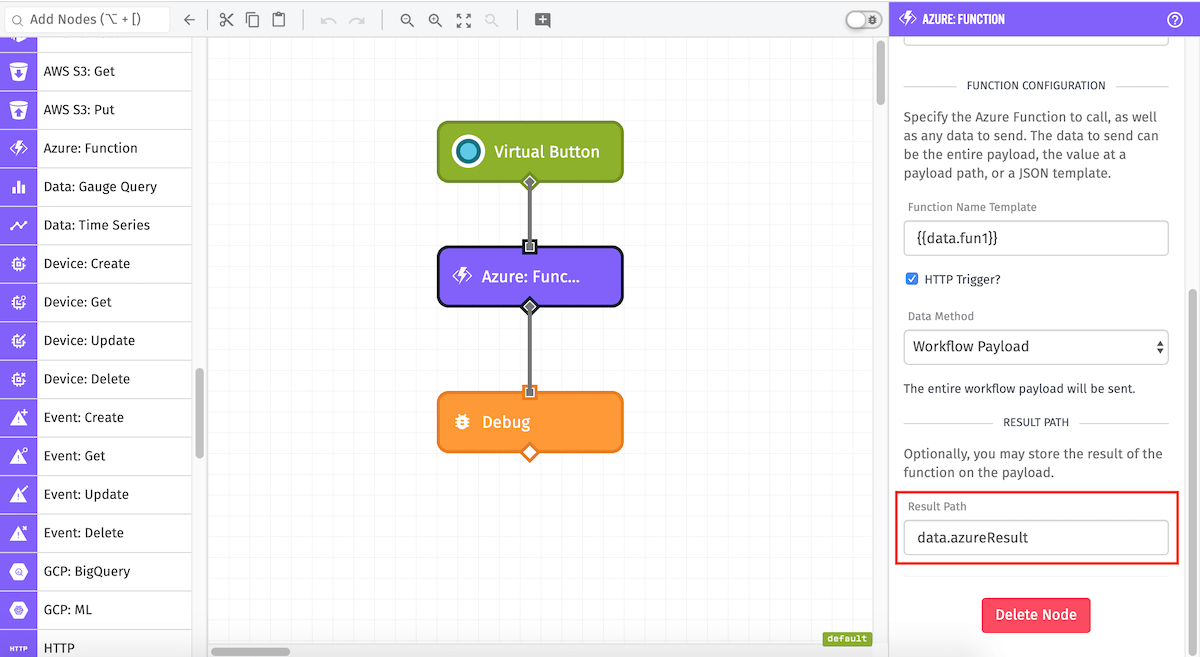Select the Debug node on canvas
Image resolution: width=1200 pixels, height=657 pixels.
(530, 422)
